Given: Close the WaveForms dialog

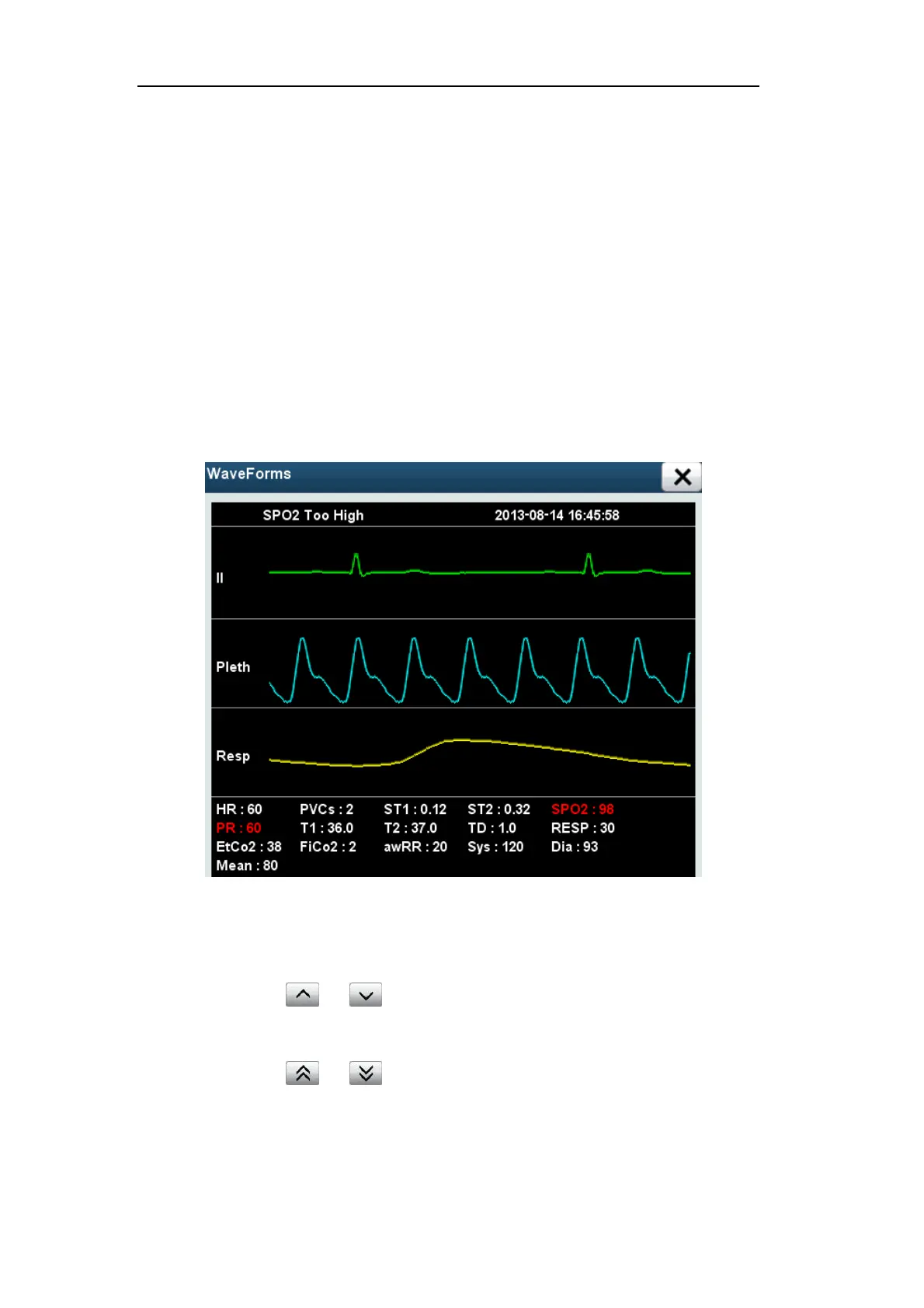Looking at the screenshot, I should point(681,477).
